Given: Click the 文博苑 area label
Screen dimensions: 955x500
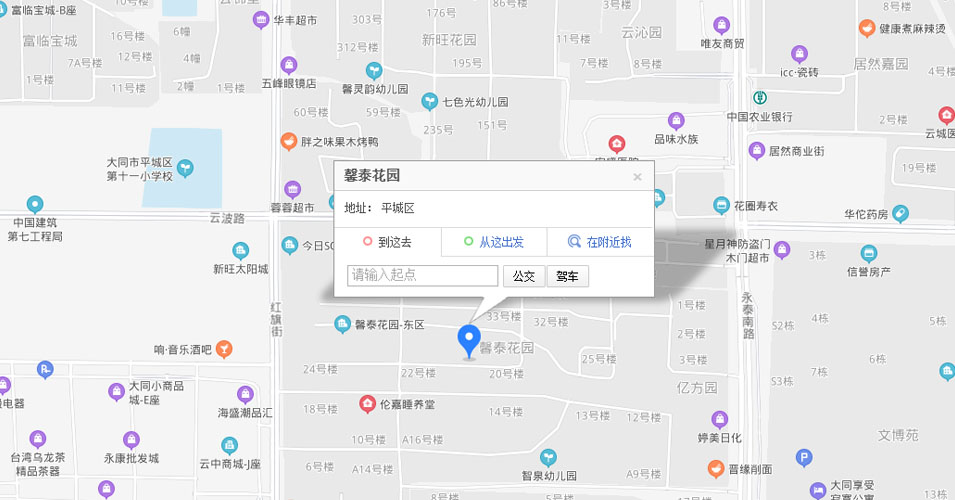Looking at the screenshot, I should click(898, 435).
